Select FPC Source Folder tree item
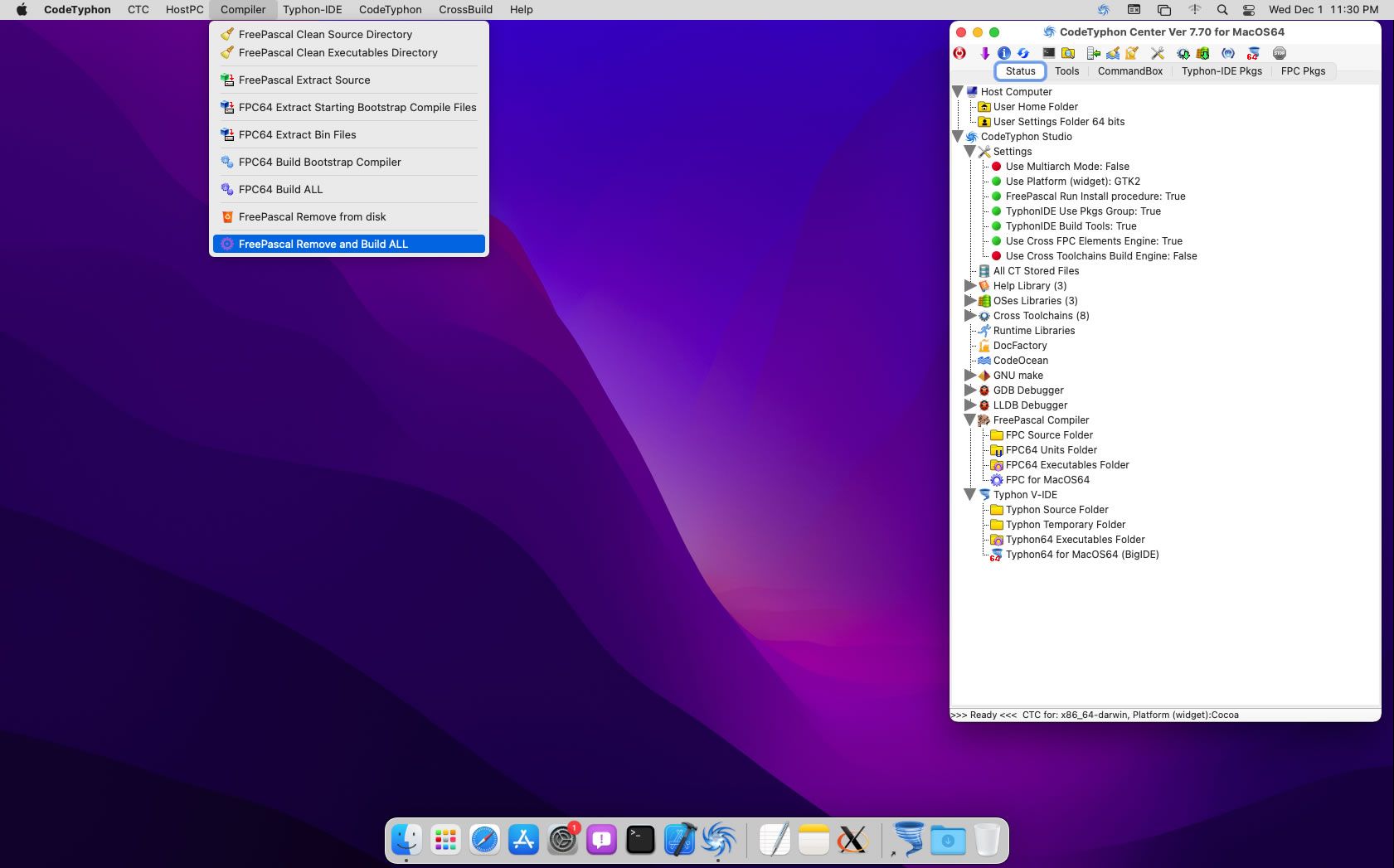 click(x=1042, y=435)
